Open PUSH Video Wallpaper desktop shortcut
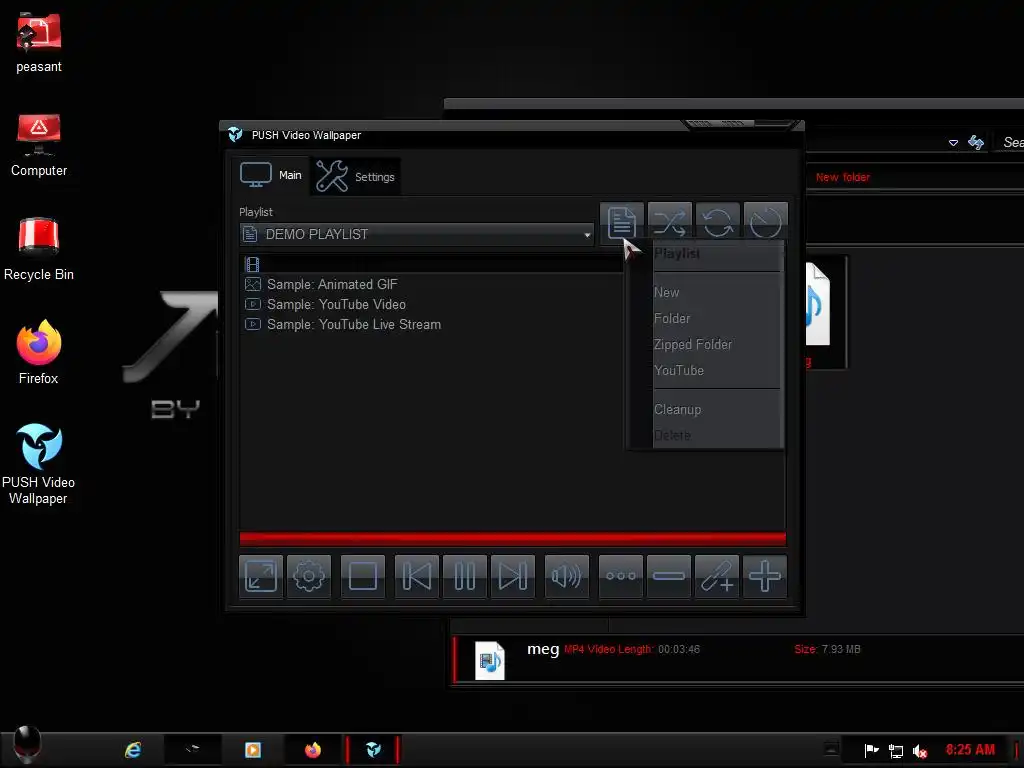Image resolution: width=1024 pixels, height=768 pixels. pyautogui.click(x=39, y=464)
